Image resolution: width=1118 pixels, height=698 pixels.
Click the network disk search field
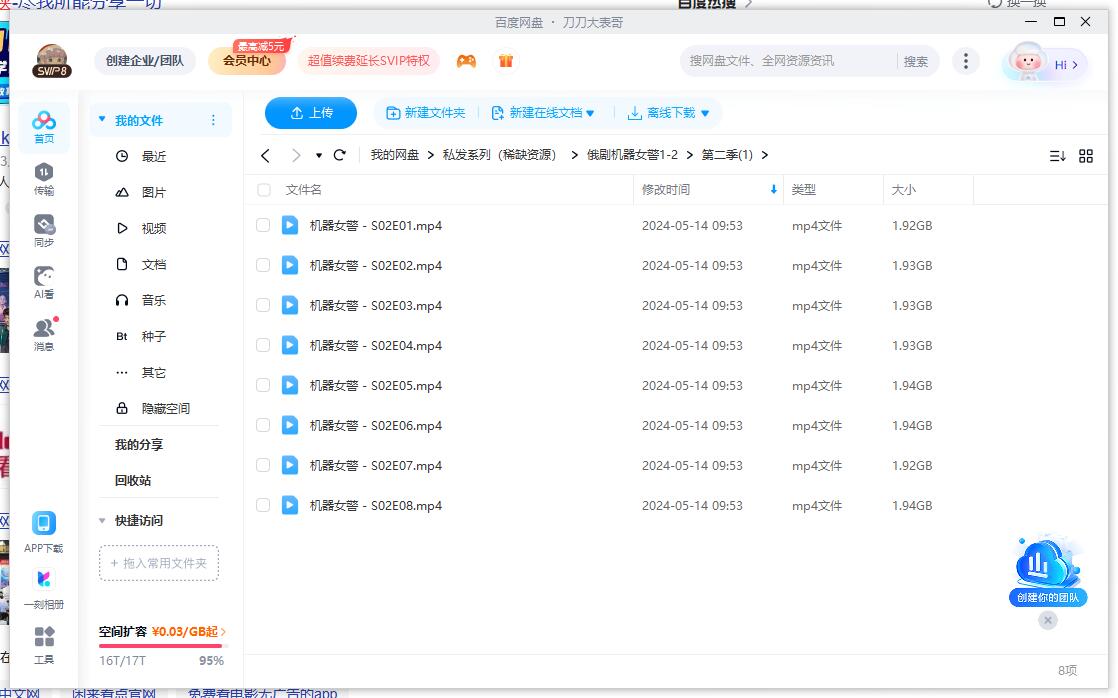pyautogui.click(x=790, y=61)
